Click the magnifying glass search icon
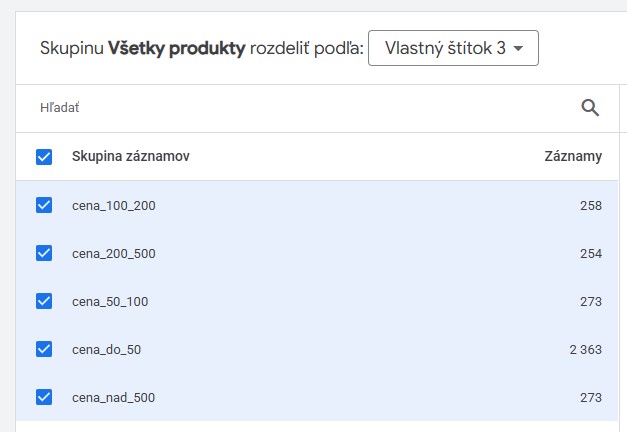The height and width of the screenshot is (432, 627). (x=590, y=108)
